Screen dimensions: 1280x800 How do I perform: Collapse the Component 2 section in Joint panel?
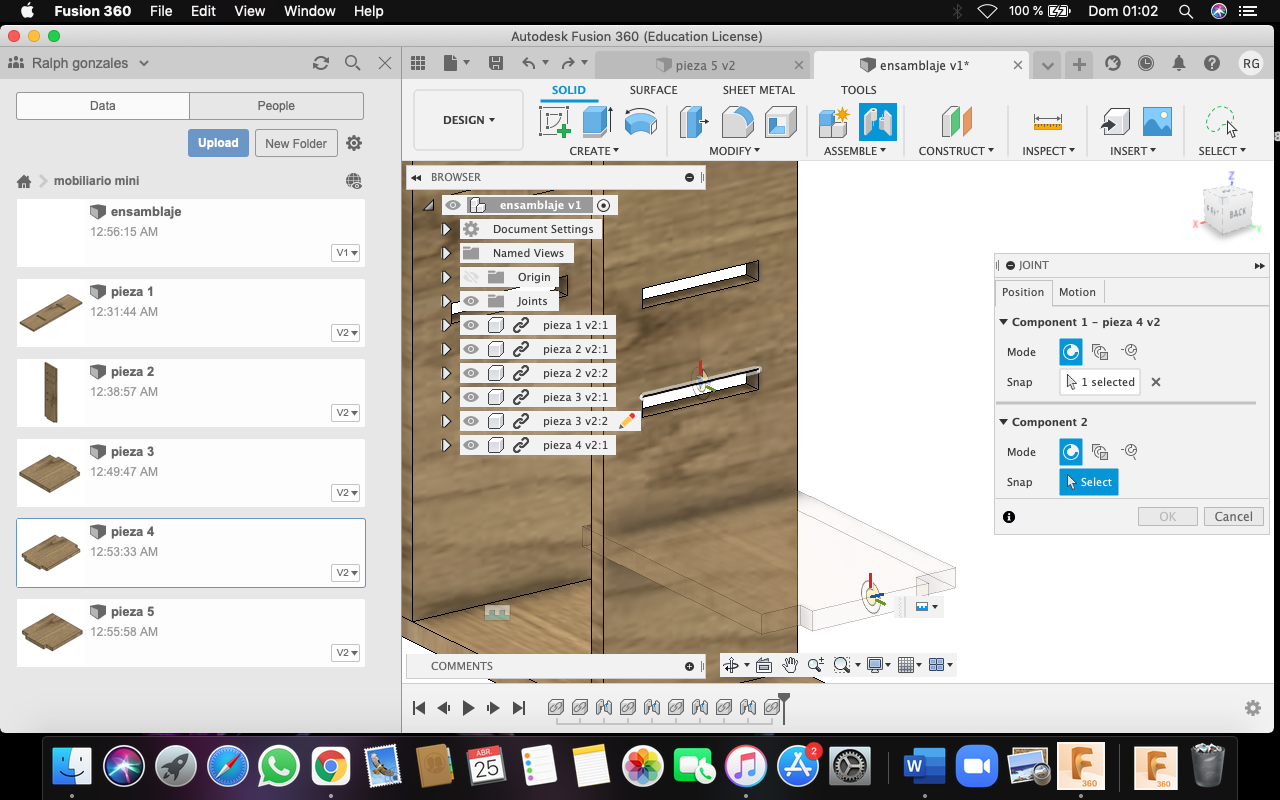1004,422
